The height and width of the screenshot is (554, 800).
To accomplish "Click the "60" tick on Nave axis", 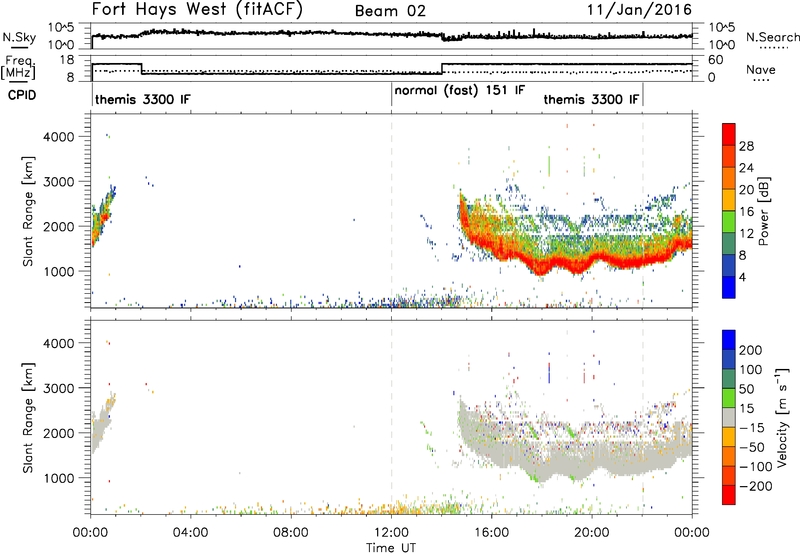I will point(715,60).
